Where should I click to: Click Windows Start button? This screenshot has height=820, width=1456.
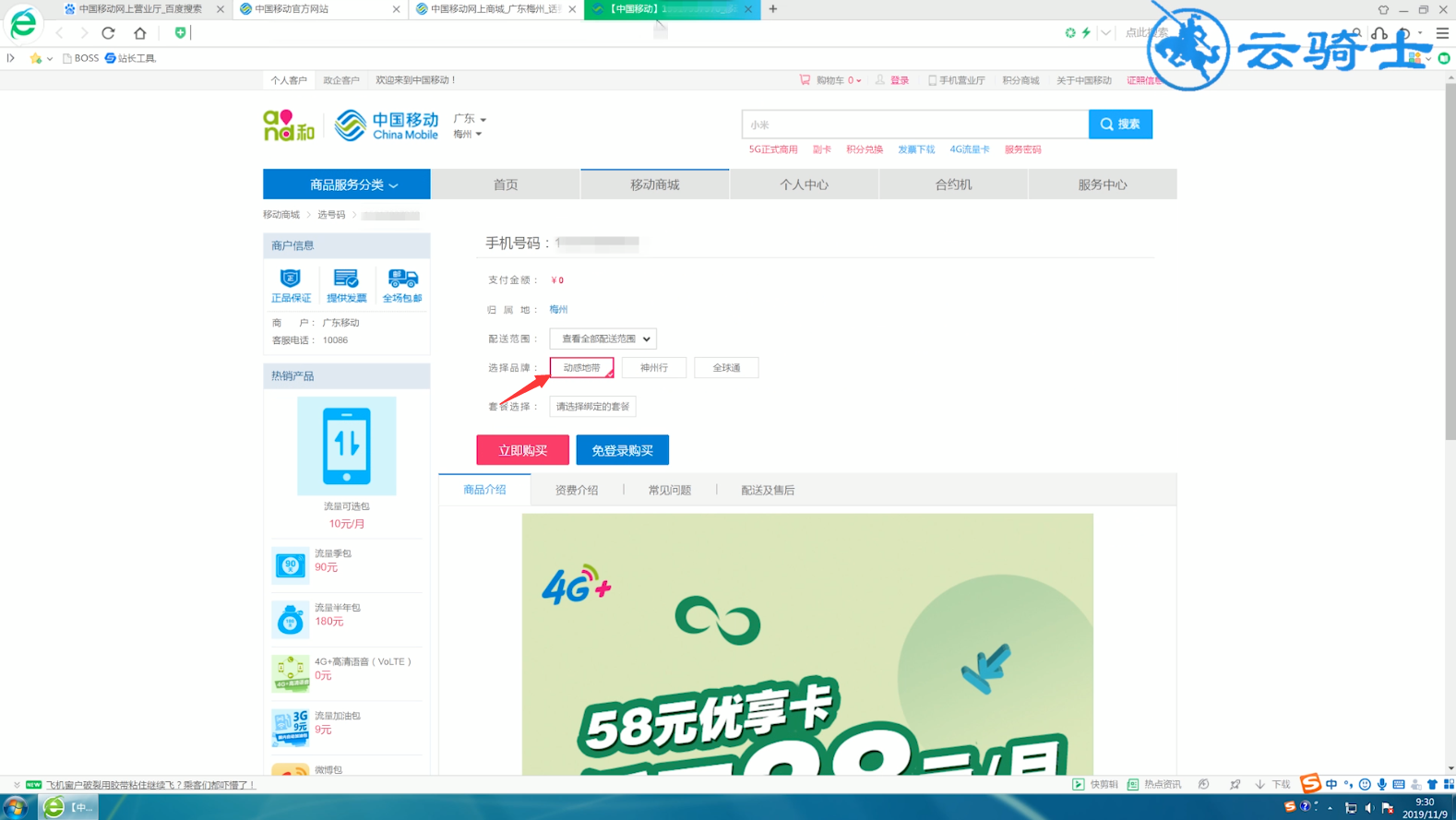pyautogui.click(x=16, y=807)
